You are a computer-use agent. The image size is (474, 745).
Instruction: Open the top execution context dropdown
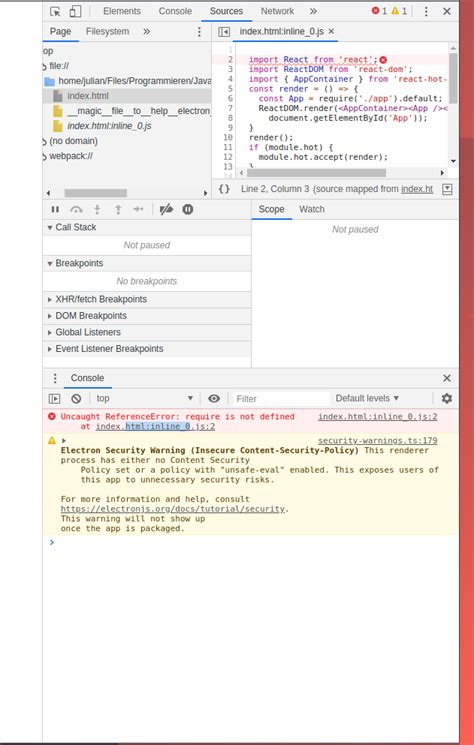pyautogui.click(x=144, y=399)
